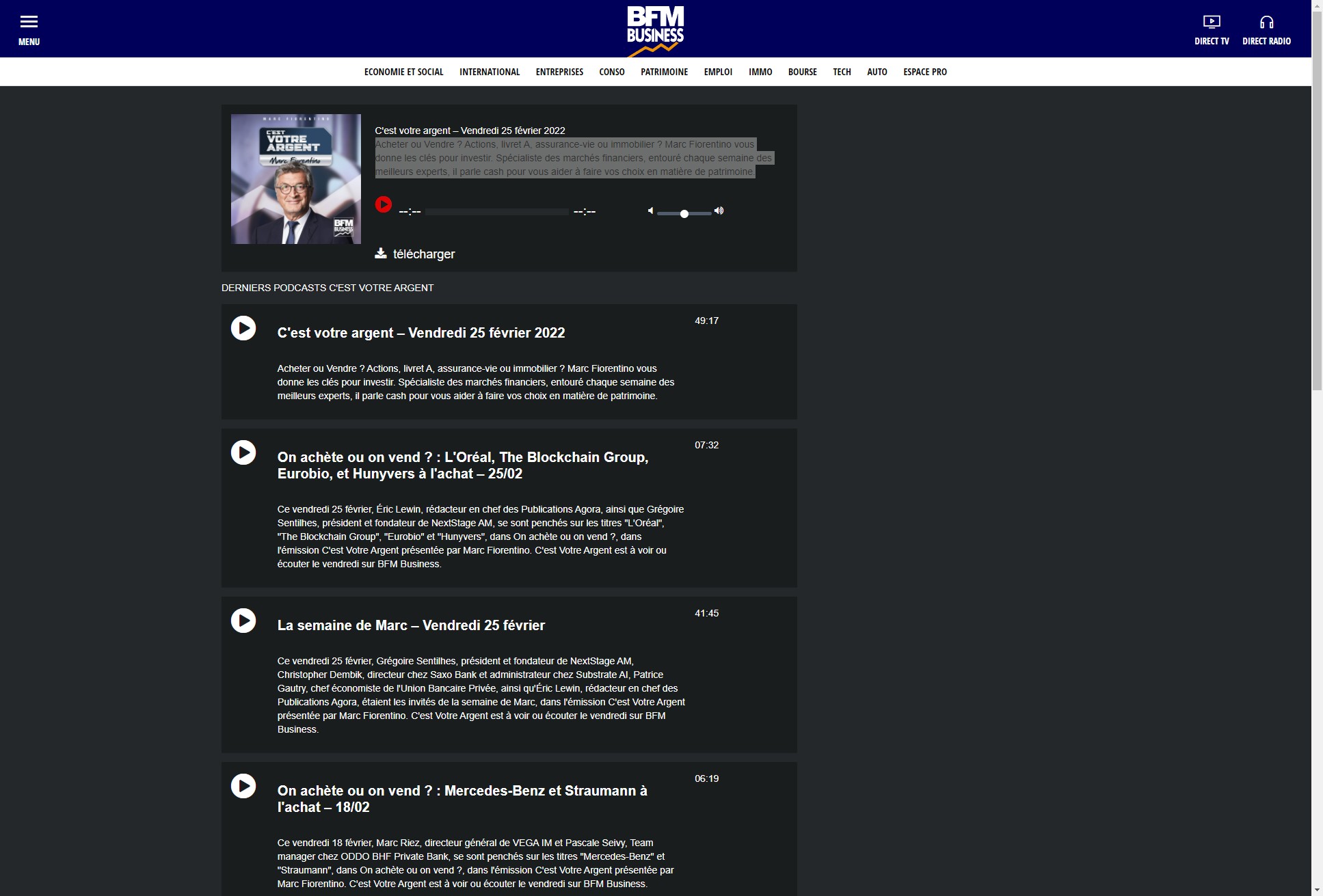The width and height of the screenshot is (1323, 896).
Task: Go to the BOURSE section
Action: click(802, 72)
